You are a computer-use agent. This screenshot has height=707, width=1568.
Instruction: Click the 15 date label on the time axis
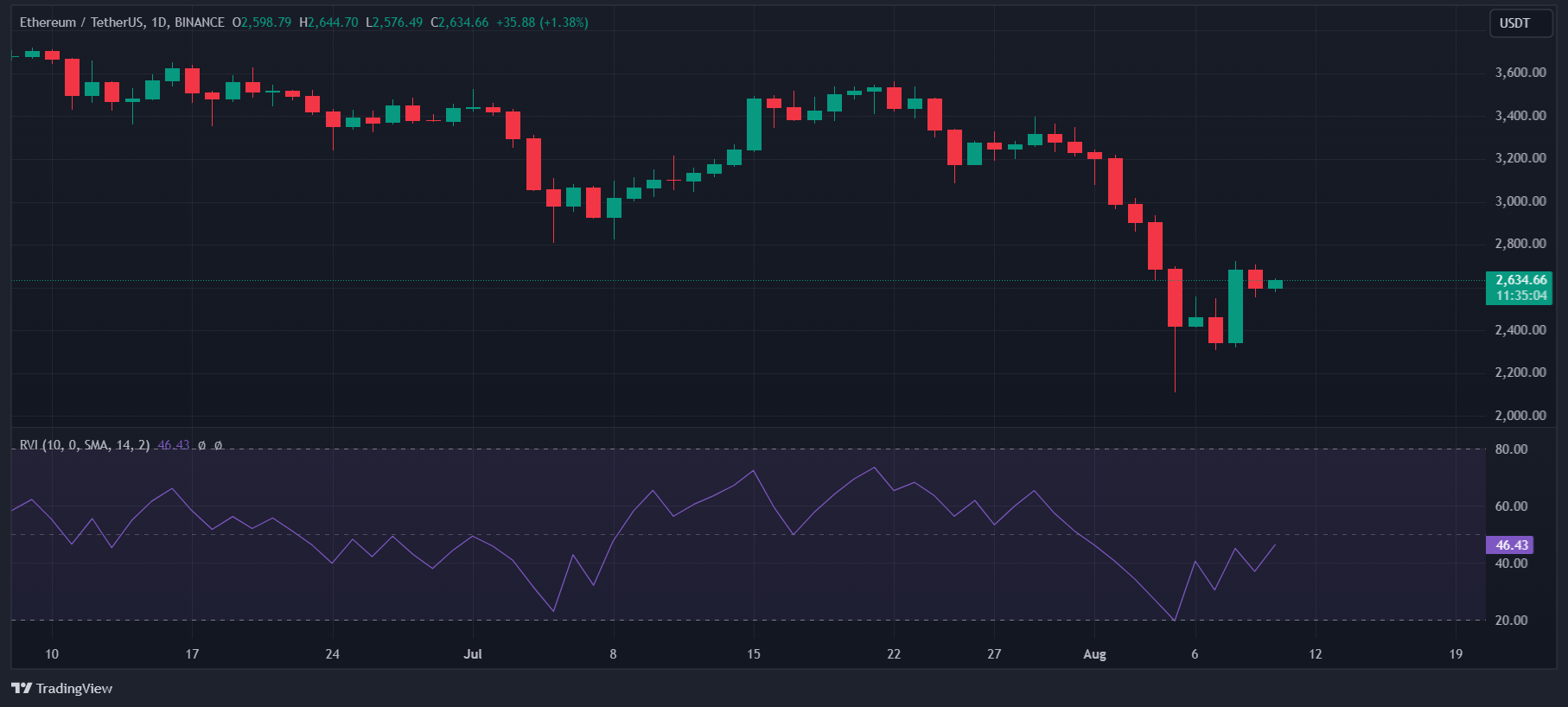click(754, 654)
